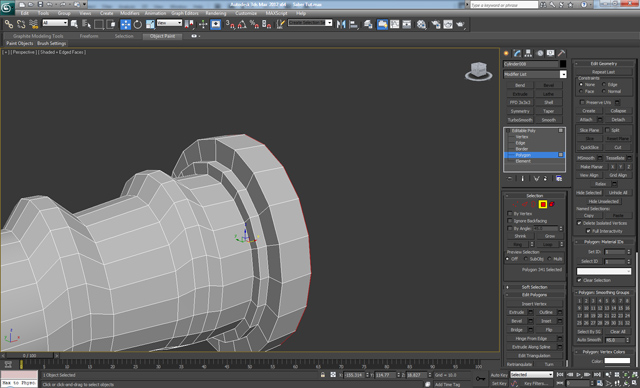Open the Rendering menu
The image size is (640, 388).
(216, 13)
